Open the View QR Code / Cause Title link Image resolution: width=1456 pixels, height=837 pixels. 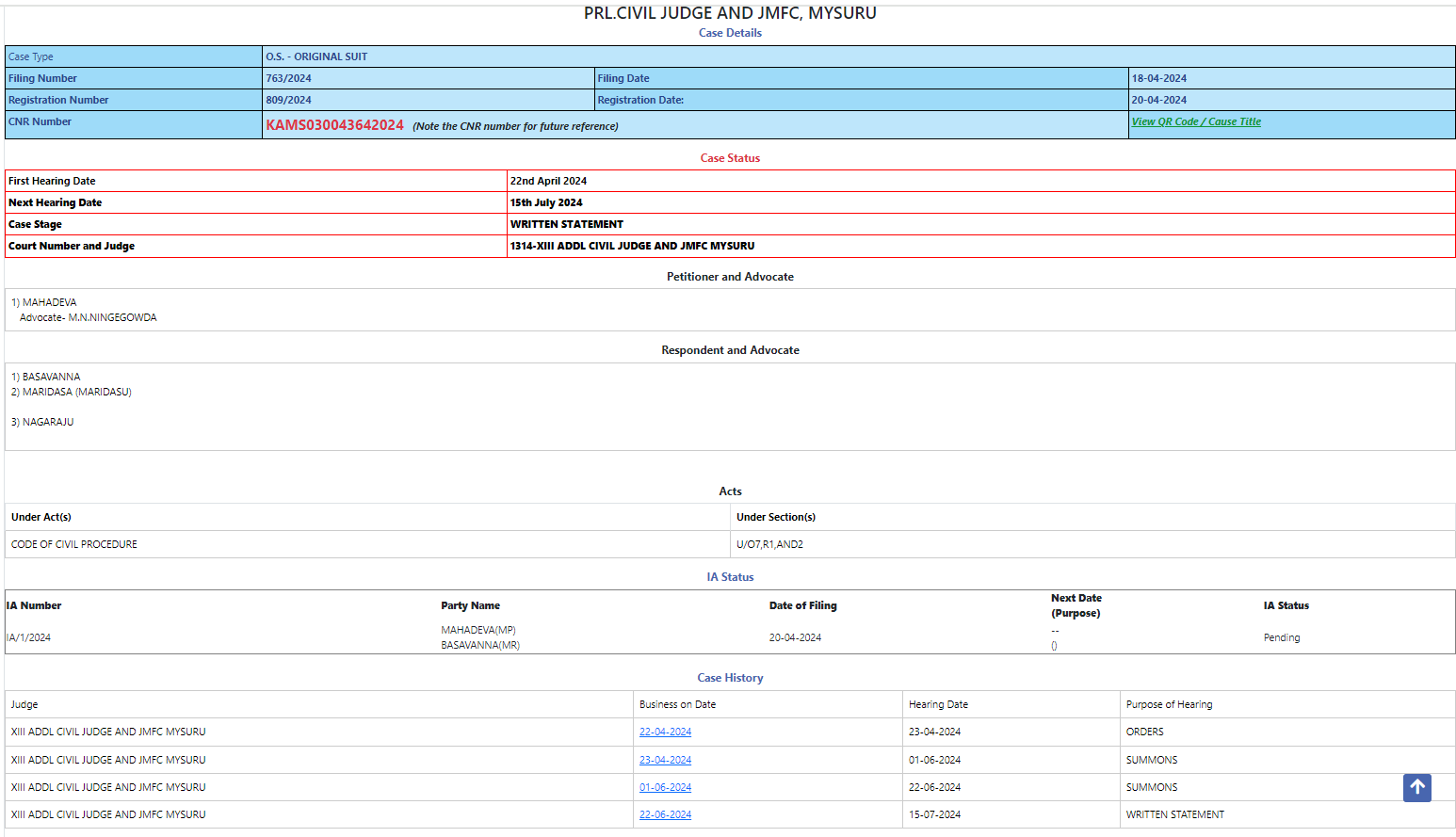1195,121
